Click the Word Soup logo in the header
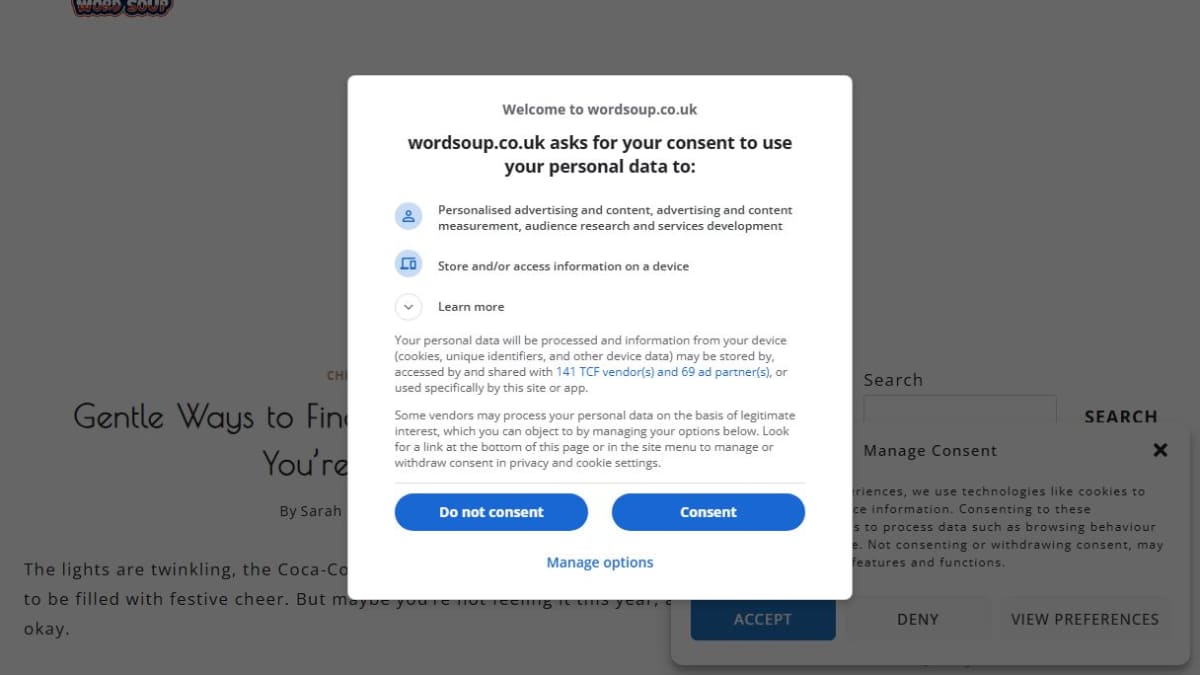1200x675 pixels. (122, 7)
